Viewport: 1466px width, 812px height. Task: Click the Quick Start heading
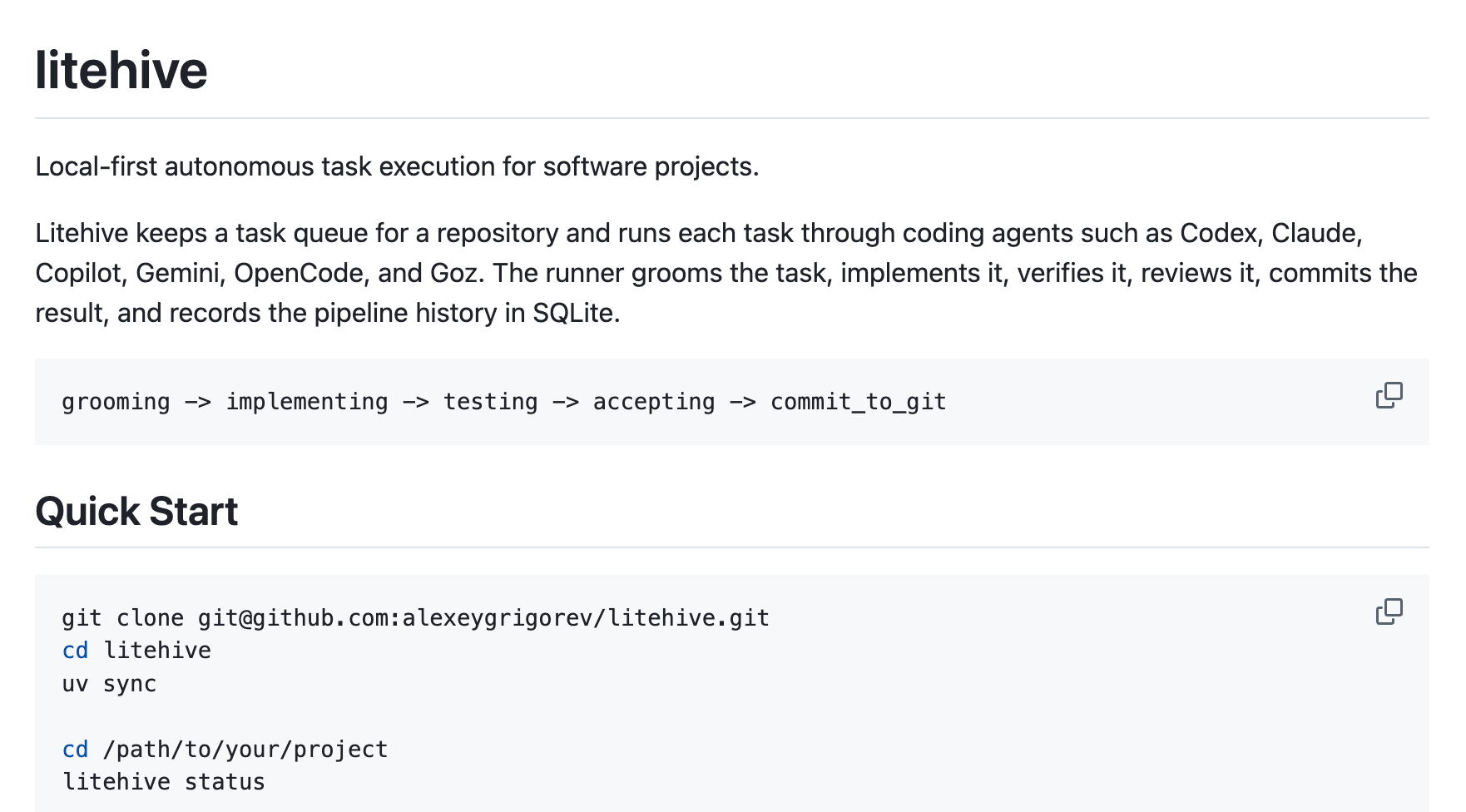coord(136,511)
